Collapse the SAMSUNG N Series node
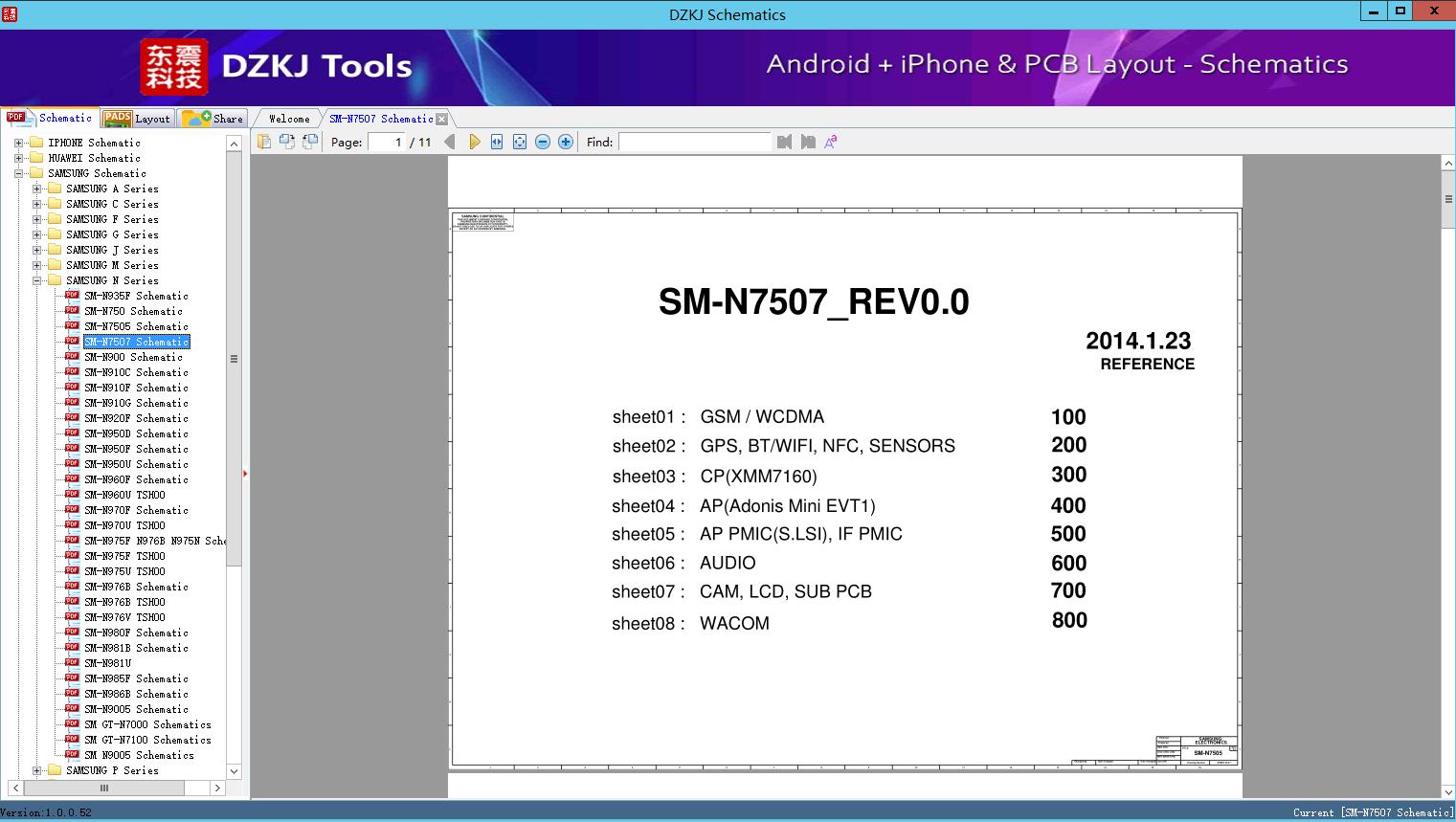Image resolution: width=1456 pixels, height=822 pixels. point(36,280)
